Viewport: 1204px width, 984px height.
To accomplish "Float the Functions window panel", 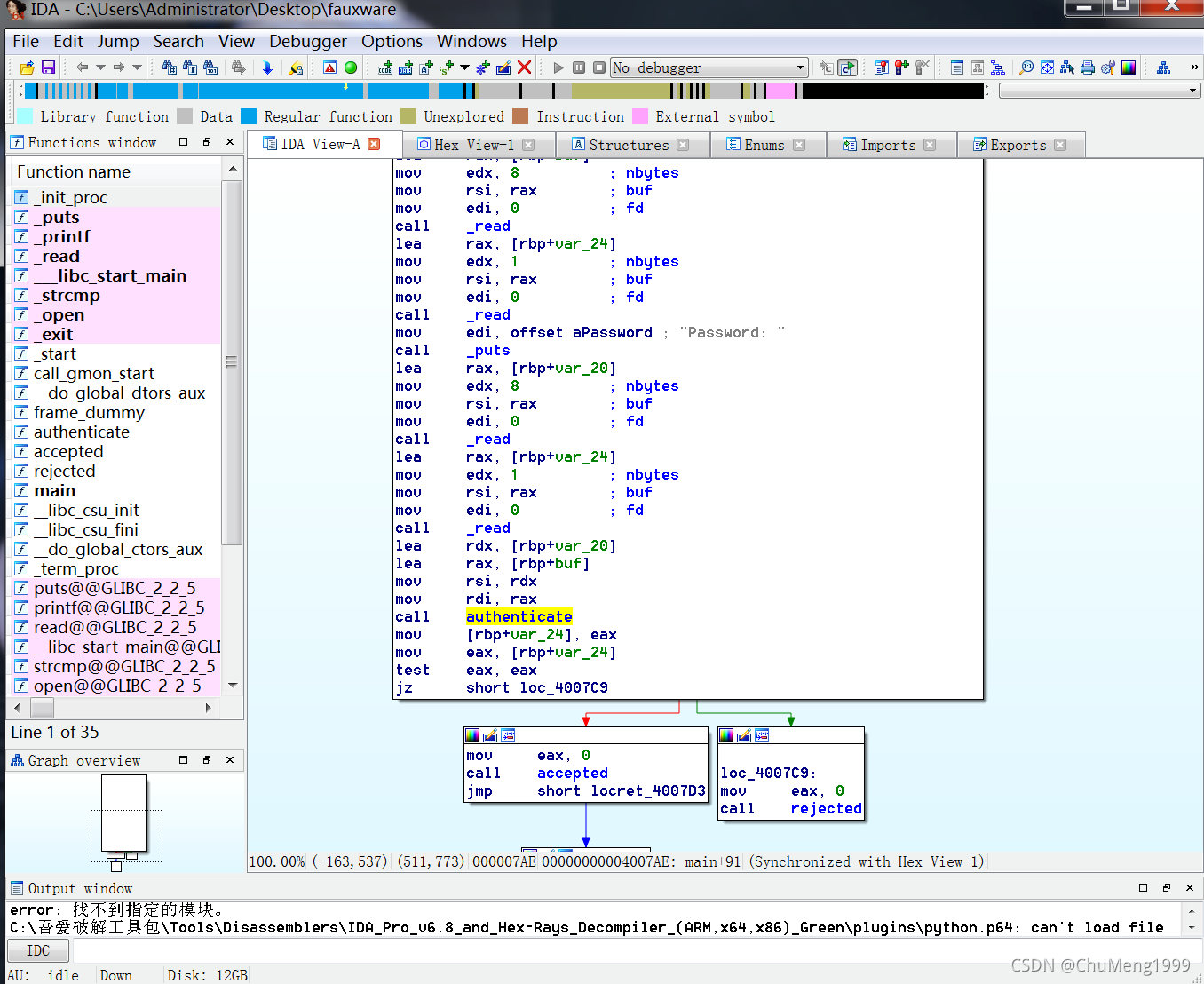I will point(206,142).
